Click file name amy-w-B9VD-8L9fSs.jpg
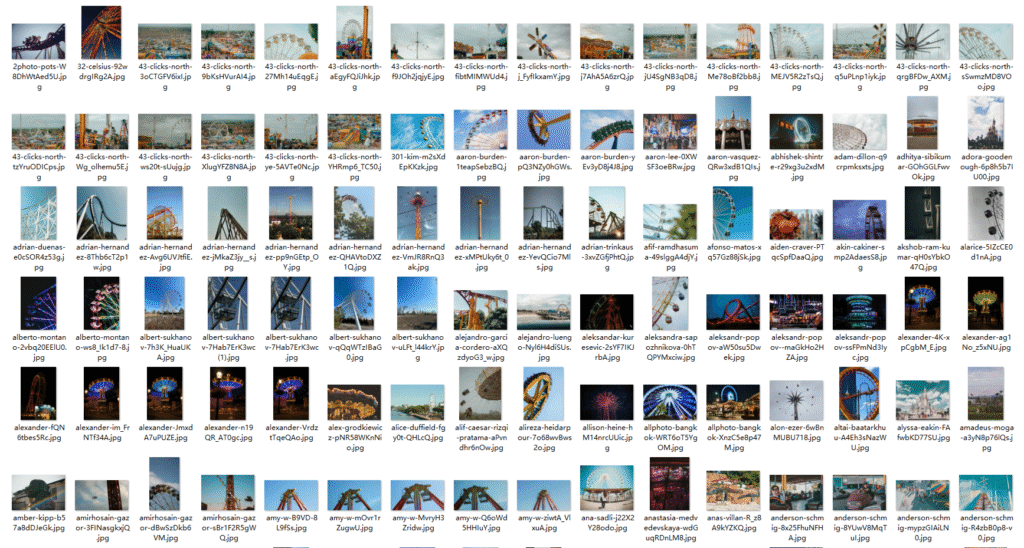This screenshot has height=548, width=1024. click(x=291, y=523)
